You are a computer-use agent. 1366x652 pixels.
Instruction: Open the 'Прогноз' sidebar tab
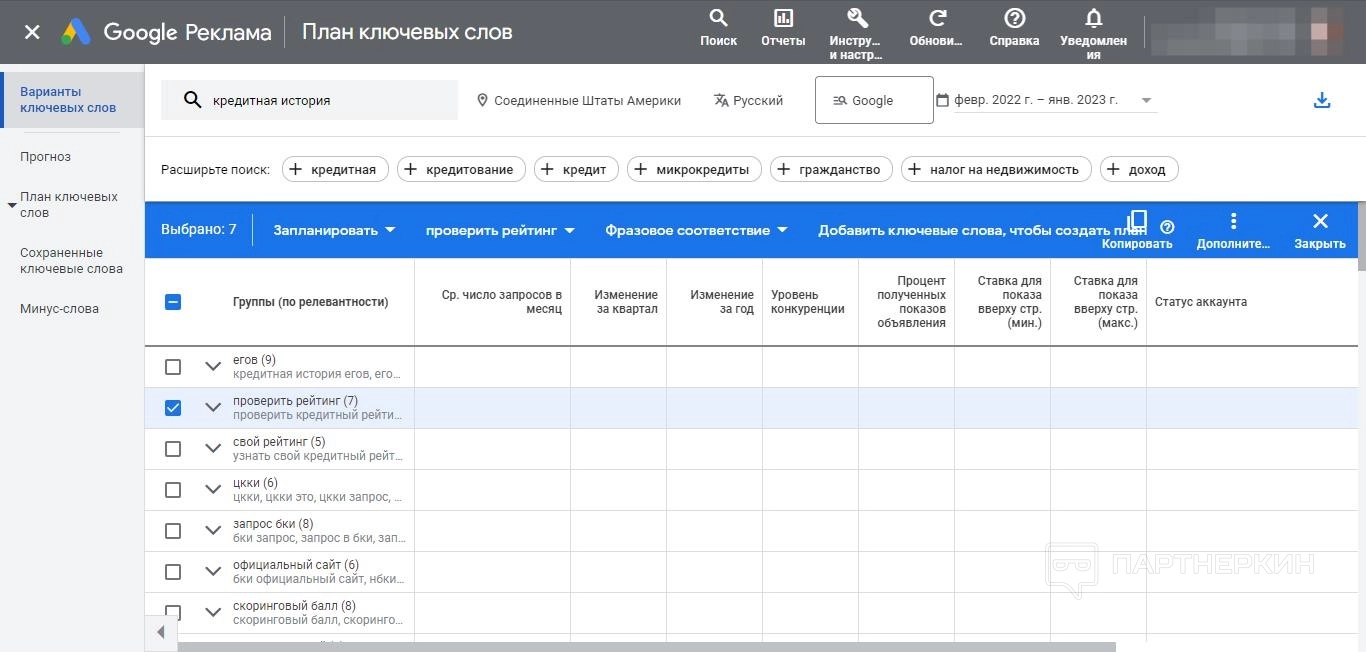click(x=45, y=157)
